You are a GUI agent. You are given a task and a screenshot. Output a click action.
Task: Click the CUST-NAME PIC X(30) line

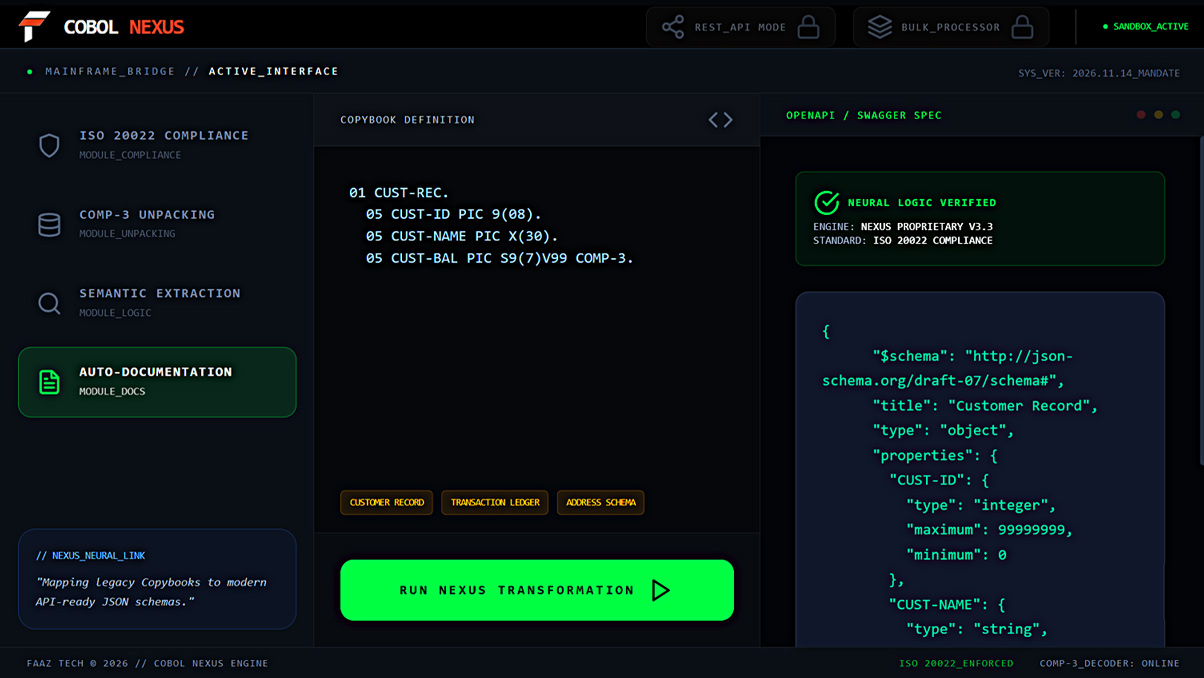click(x=462, y=236)
